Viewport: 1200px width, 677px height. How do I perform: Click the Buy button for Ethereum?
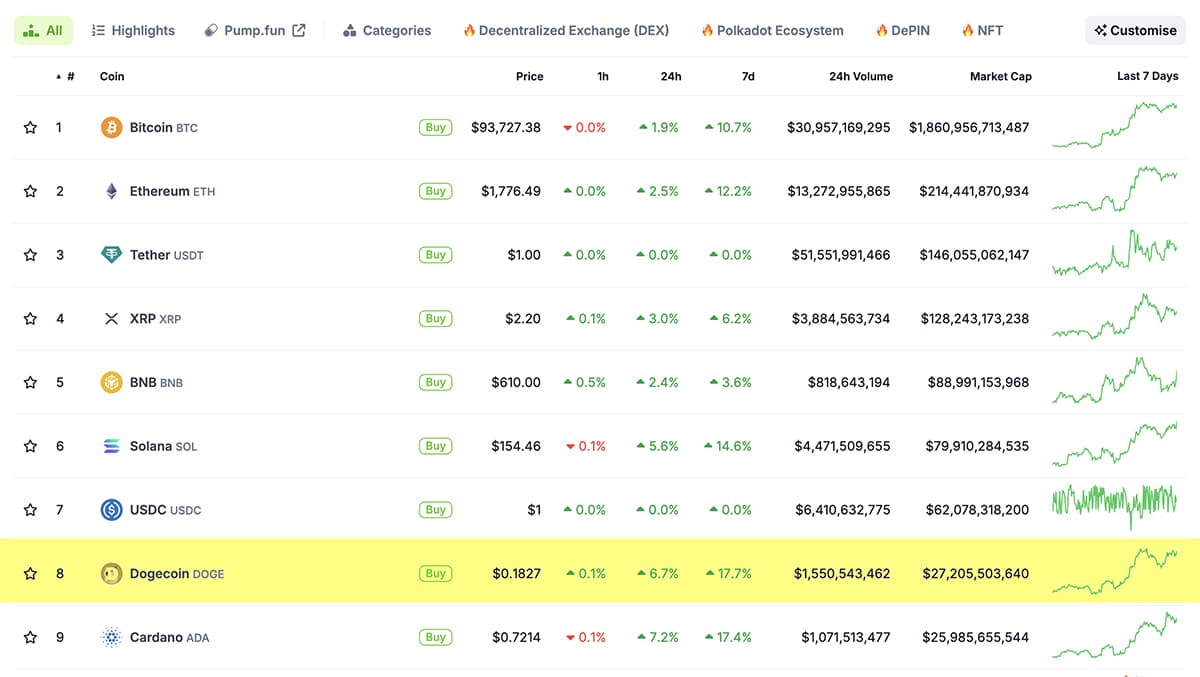click(x=435, y=191)
